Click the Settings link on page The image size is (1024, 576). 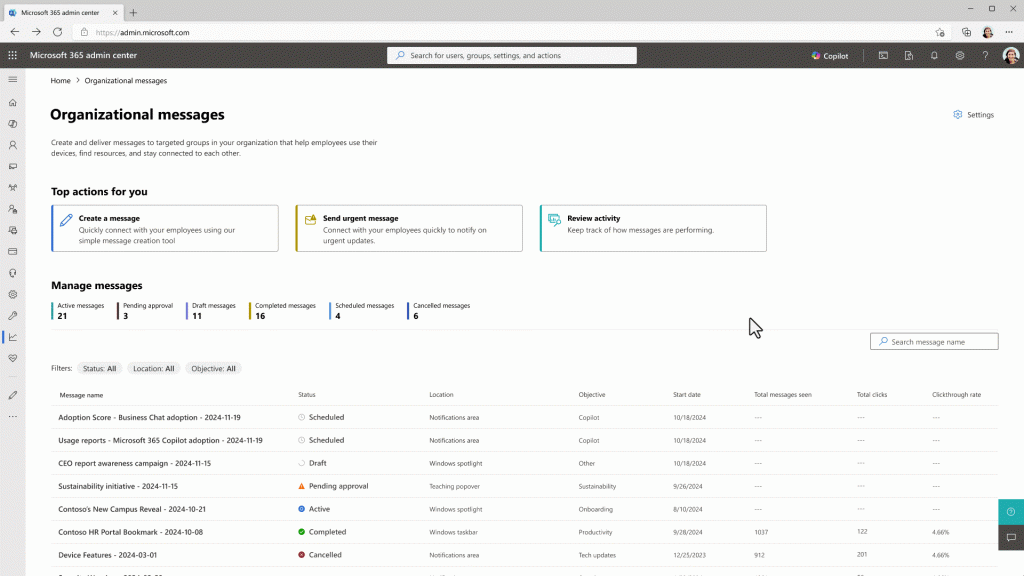point(973,115)
